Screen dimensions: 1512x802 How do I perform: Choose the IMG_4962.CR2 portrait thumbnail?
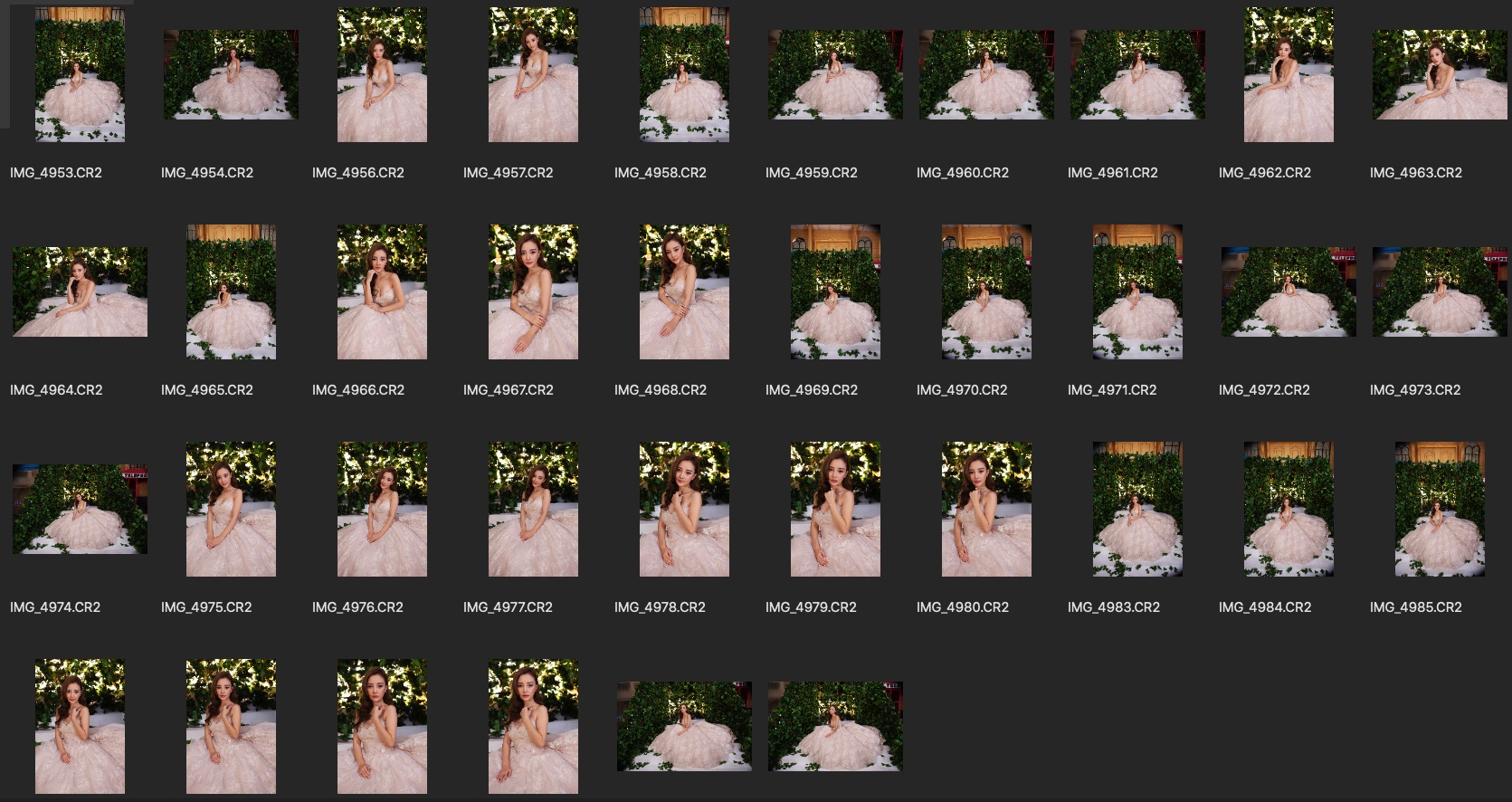1289,75
